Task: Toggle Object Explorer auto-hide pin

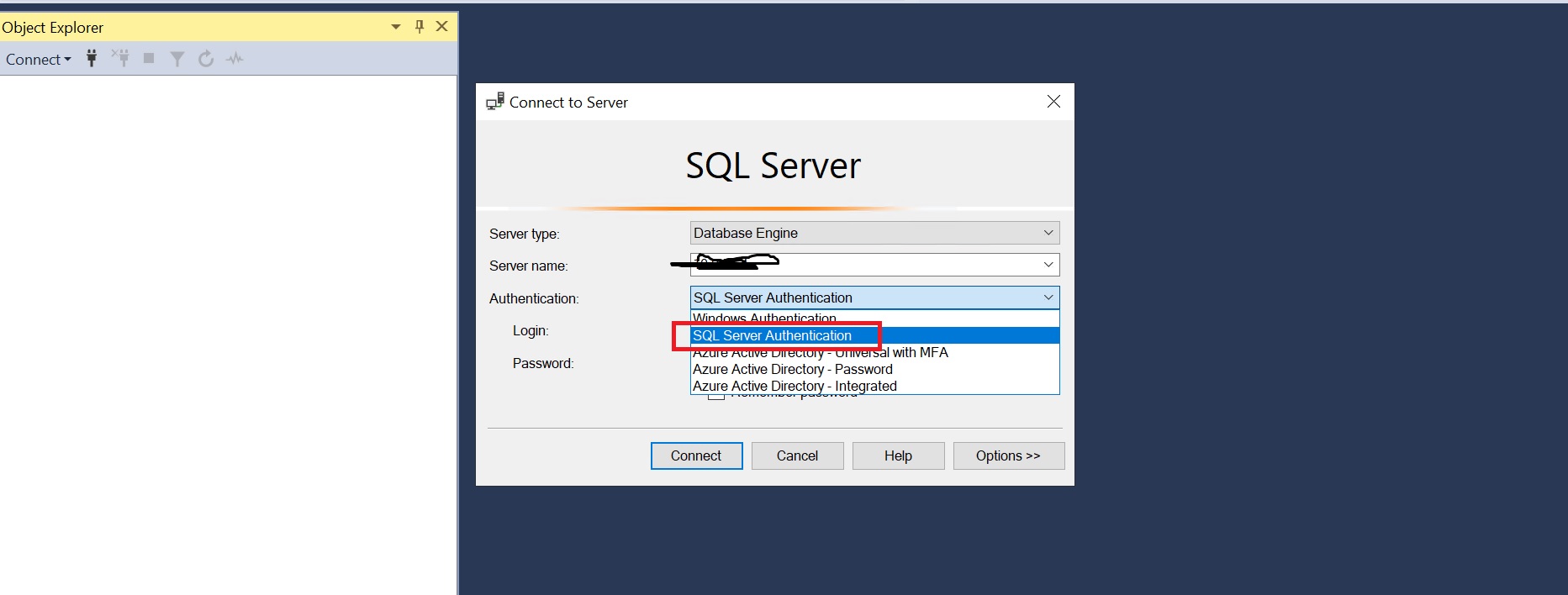Action: [x=420, y=27]
